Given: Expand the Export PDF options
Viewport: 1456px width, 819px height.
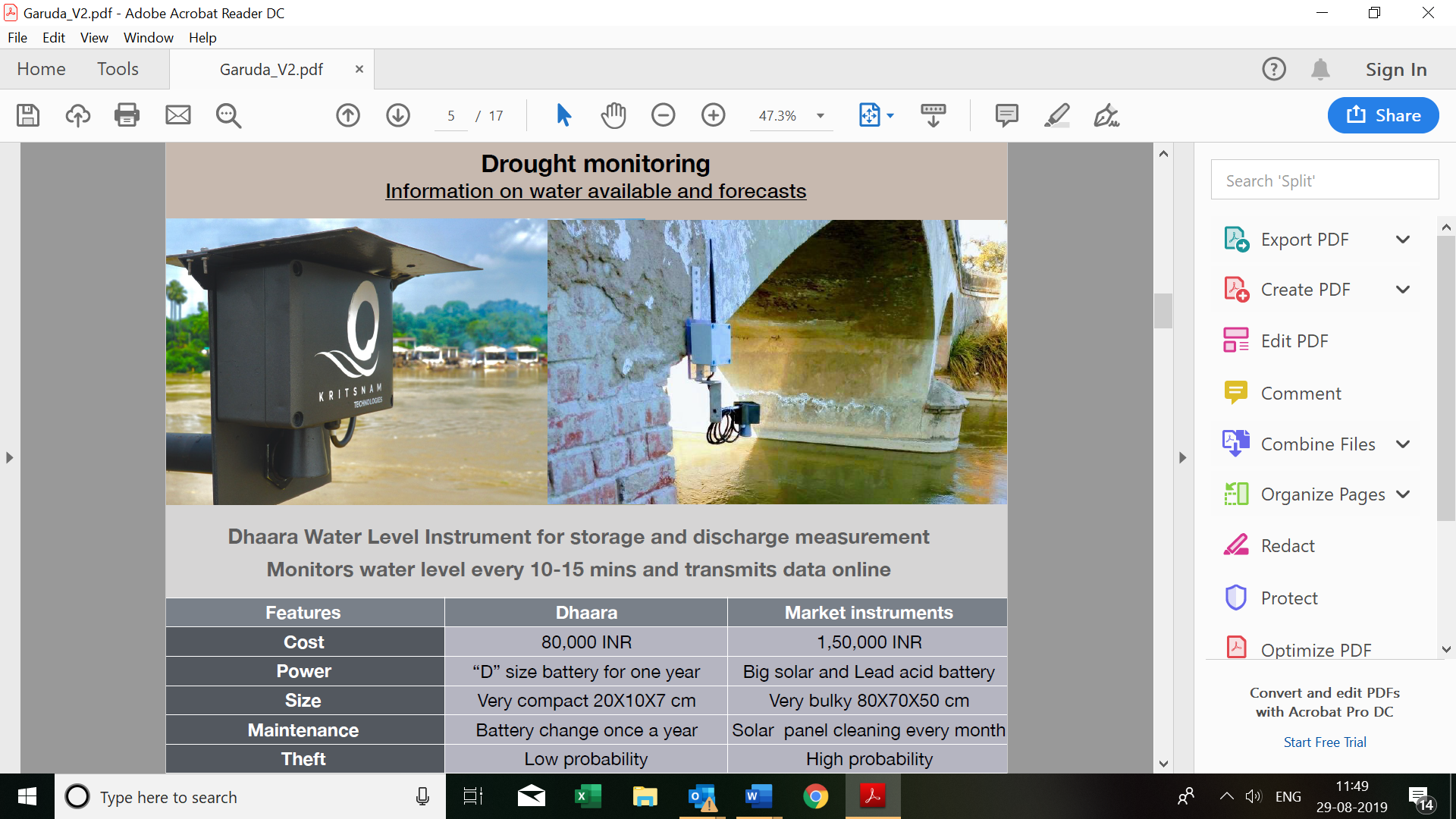Looking at the screenshot, I should (x=1403, y=240).
